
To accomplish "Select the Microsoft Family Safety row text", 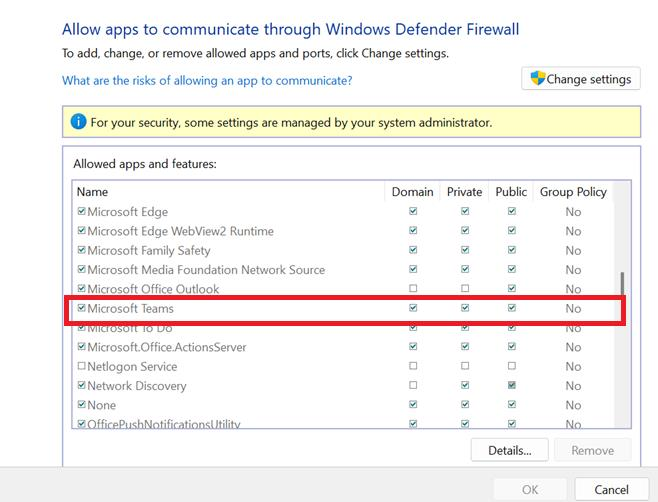I will tap(149, 251).
